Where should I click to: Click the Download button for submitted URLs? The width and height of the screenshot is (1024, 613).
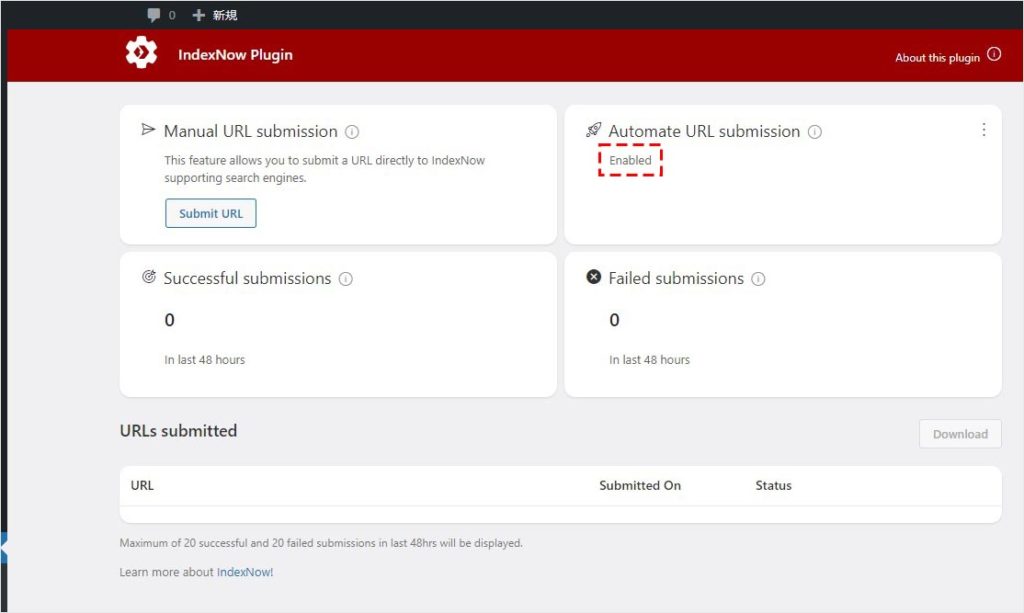[960, 434]
